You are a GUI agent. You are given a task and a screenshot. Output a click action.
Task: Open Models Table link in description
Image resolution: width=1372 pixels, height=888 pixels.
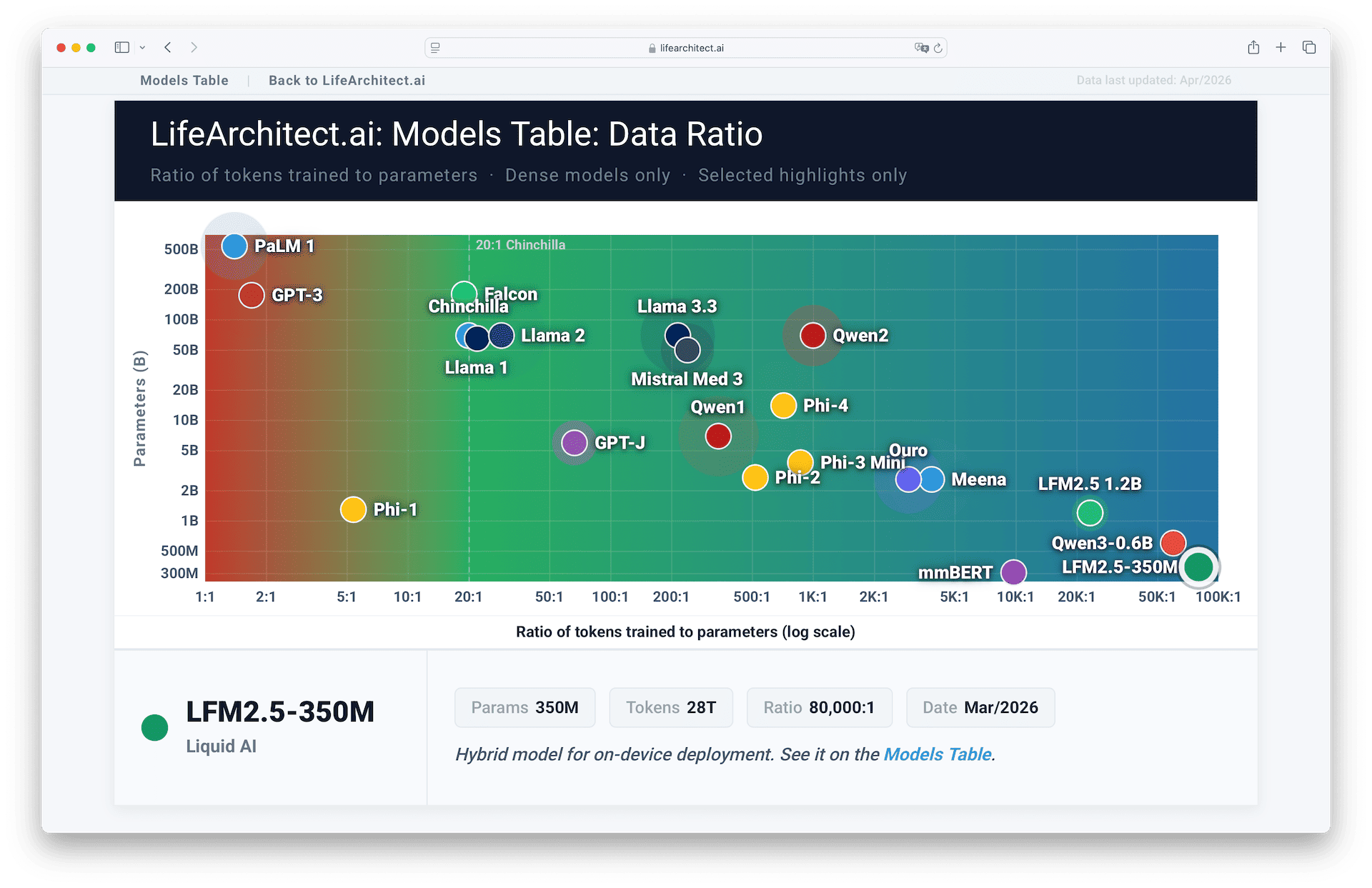(937, 754)
